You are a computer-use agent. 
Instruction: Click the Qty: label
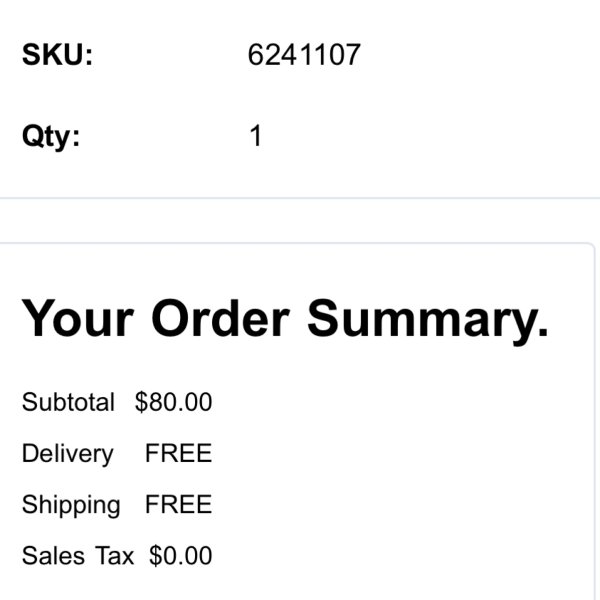point(51,137)
